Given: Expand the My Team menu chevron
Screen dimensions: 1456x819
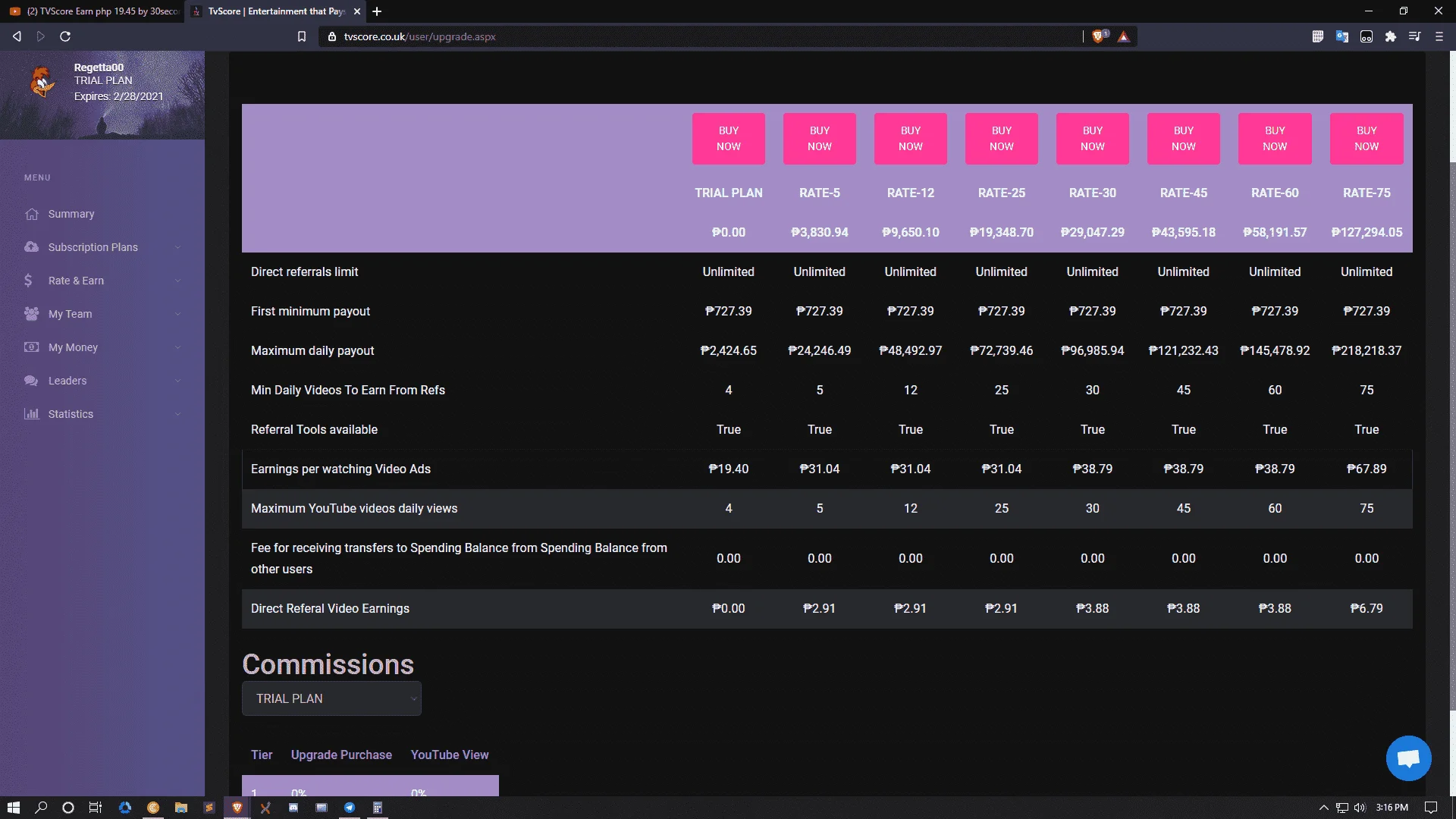Looking at the screenshot, I should pyautogui.click(x=178, y=314).
